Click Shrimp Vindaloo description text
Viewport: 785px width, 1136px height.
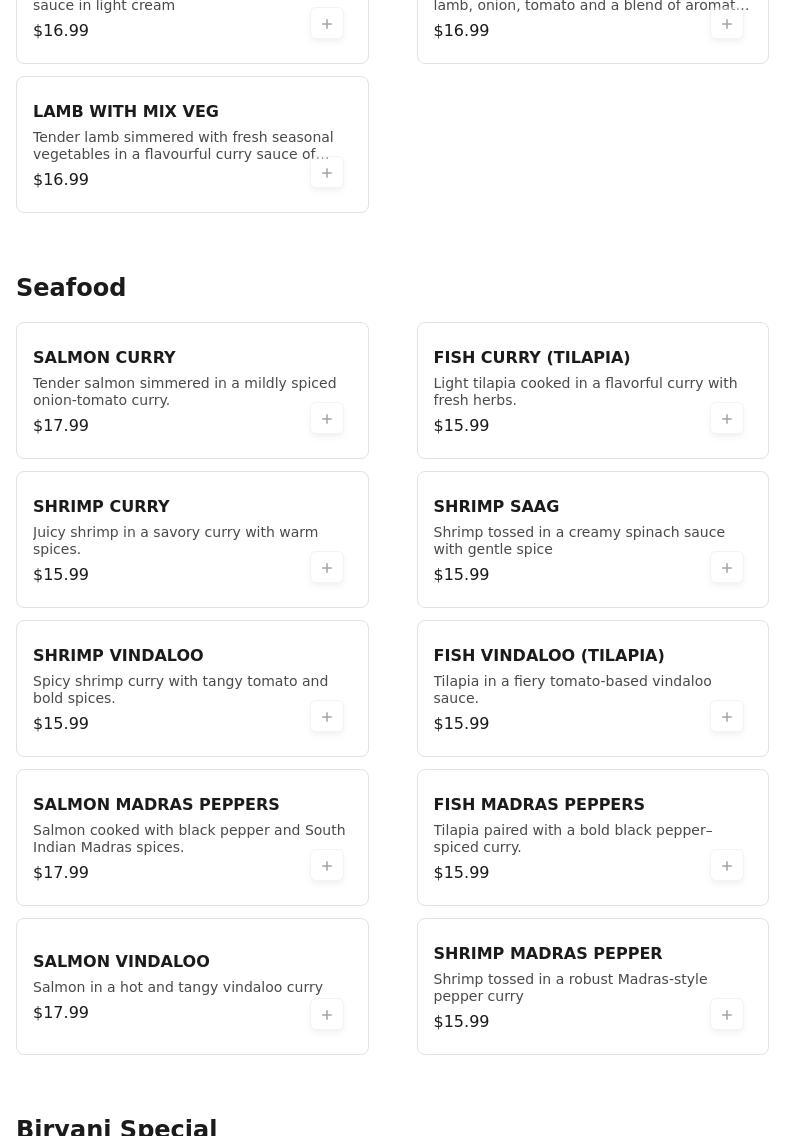click(180, 690)
